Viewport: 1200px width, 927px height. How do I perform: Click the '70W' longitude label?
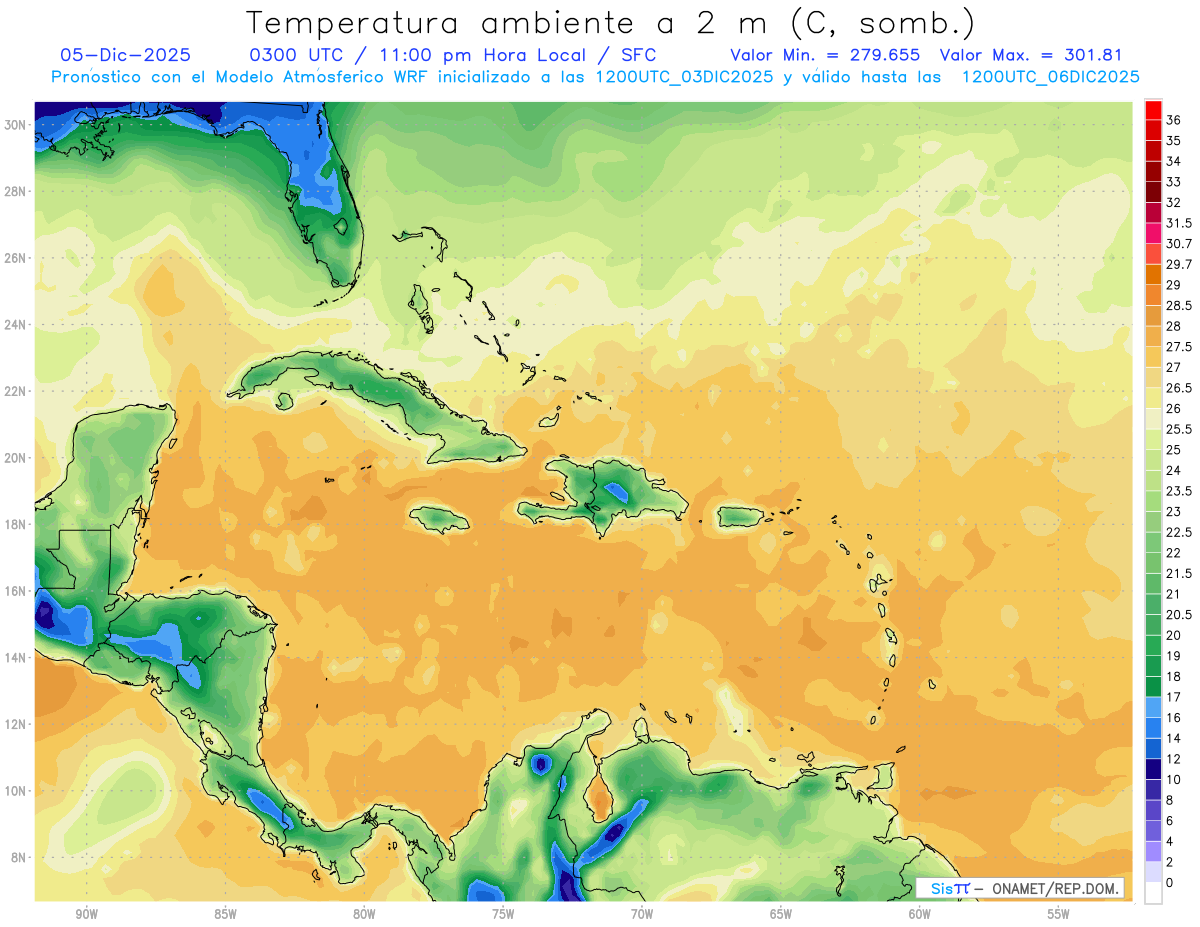642,914
